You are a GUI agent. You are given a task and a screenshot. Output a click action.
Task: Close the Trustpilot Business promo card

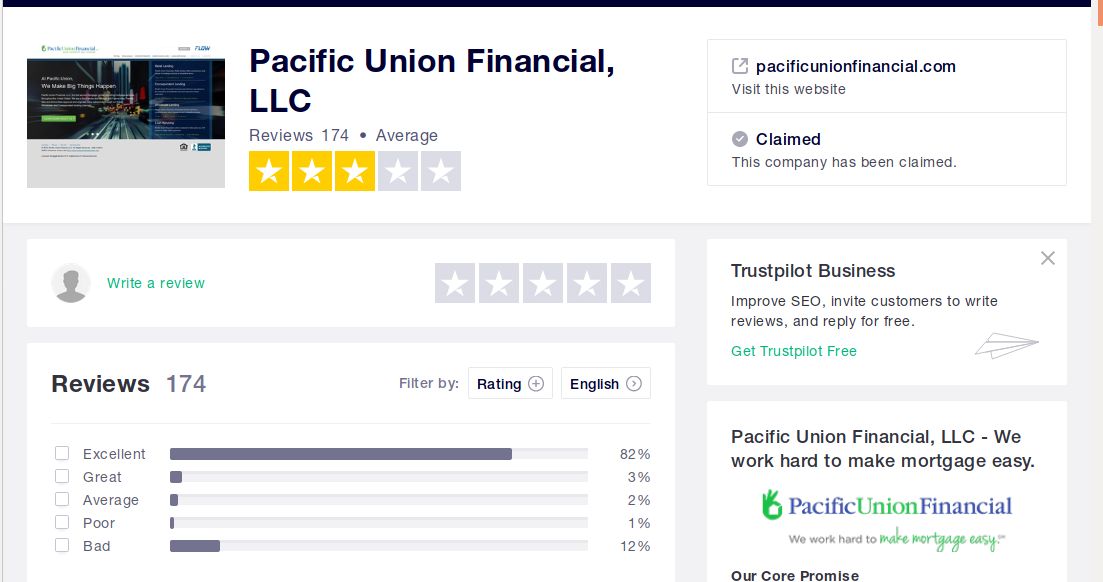click(1047, 258)
